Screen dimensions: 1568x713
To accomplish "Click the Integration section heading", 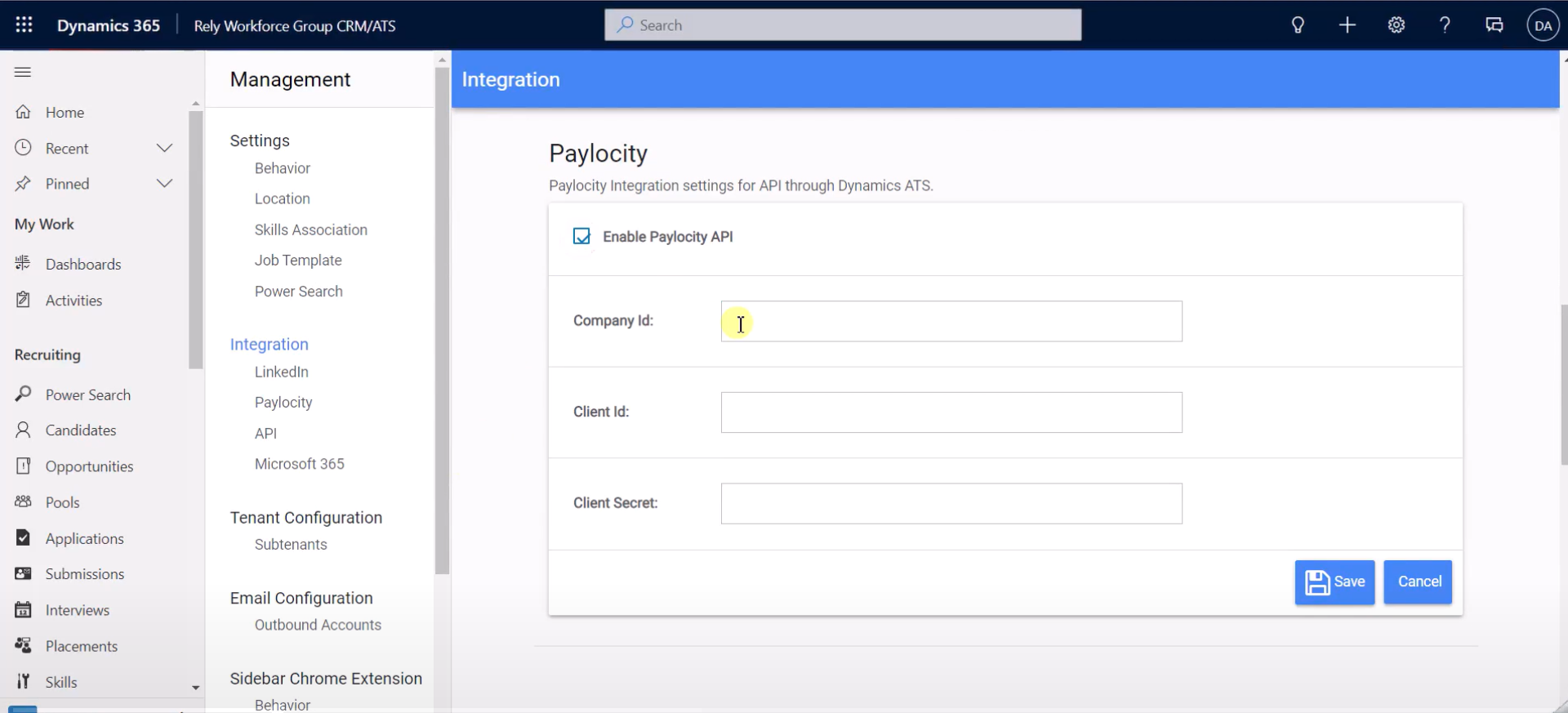I will click(x=269, y=345).
